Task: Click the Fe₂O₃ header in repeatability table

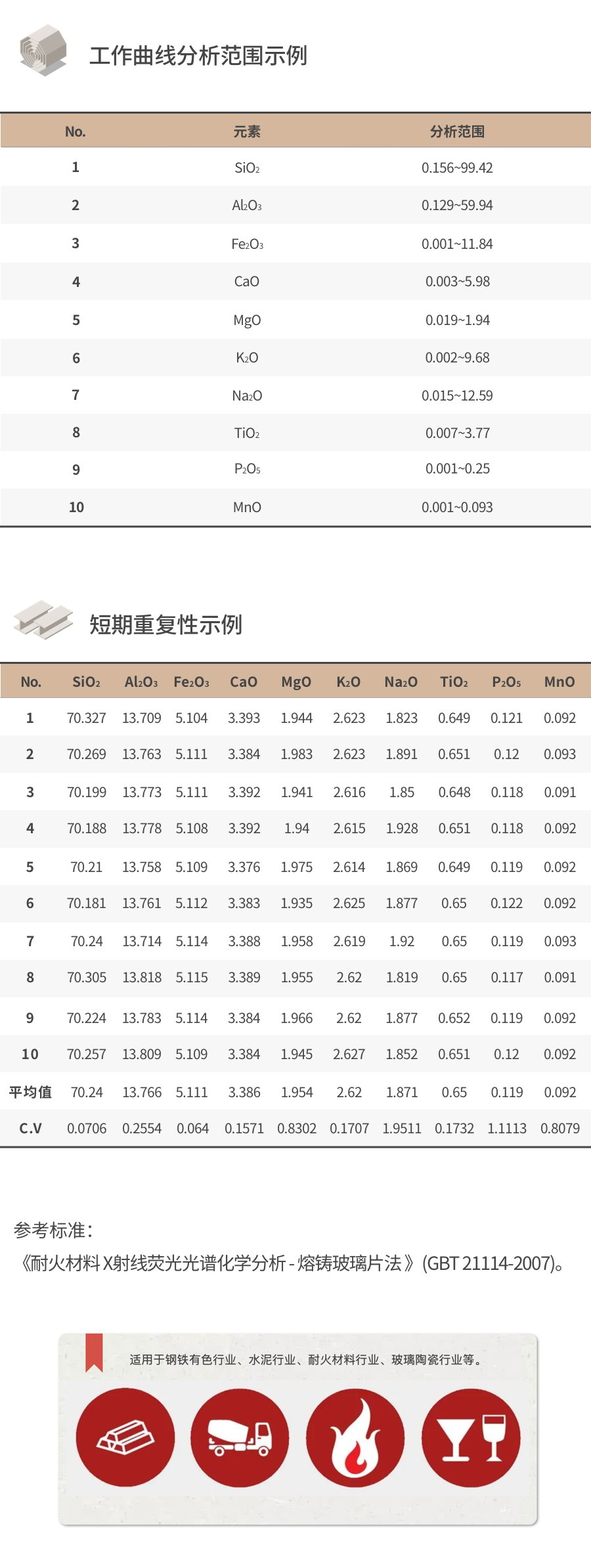Action: coord(191,682)
